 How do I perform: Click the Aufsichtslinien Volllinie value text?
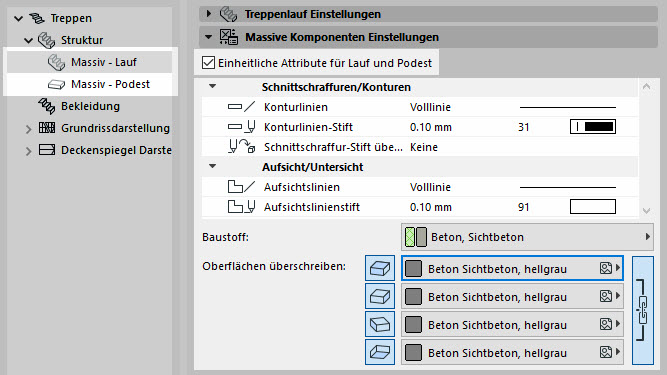430,187
